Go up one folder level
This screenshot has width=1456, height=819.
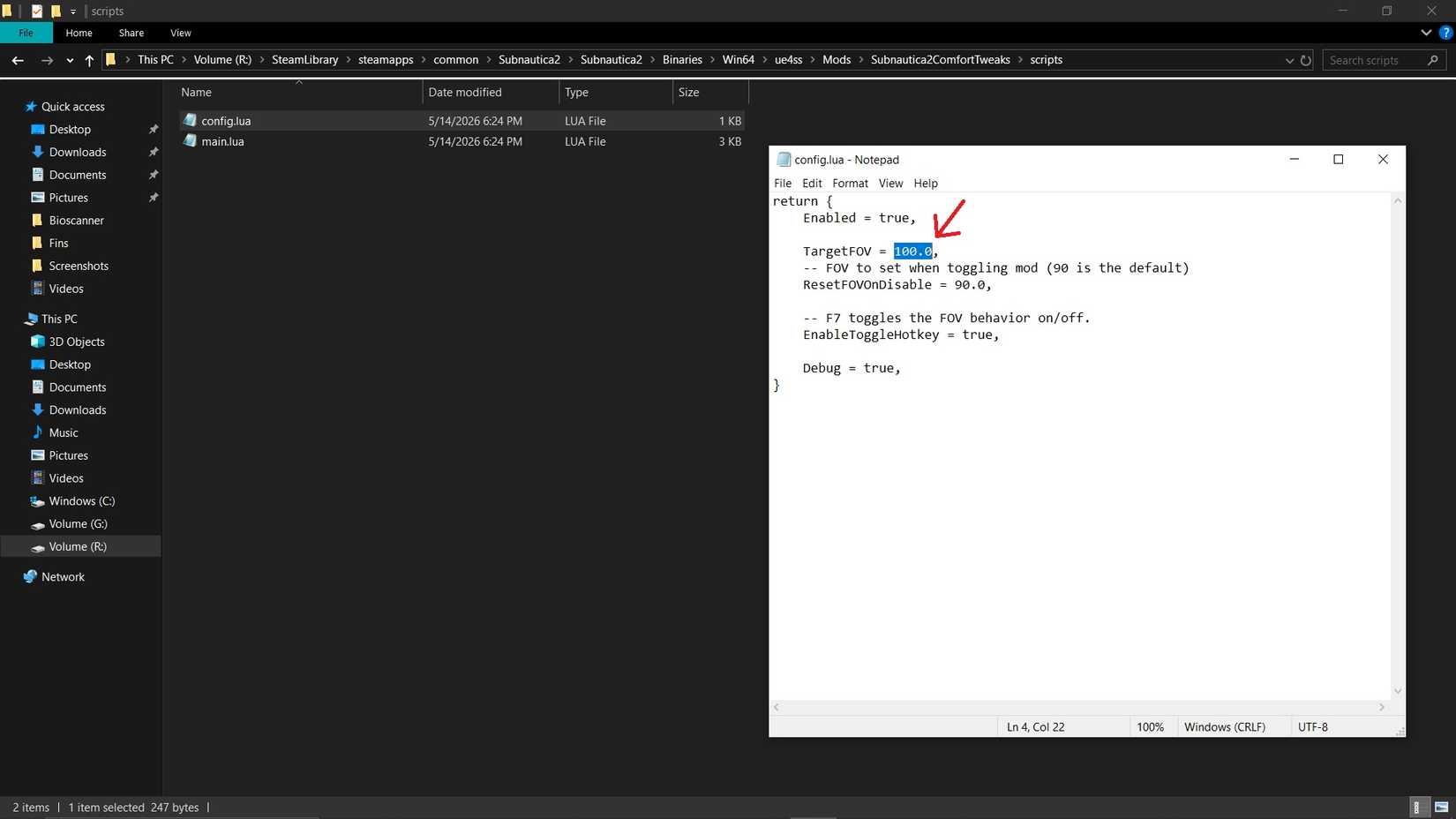(x=89, y=60)
